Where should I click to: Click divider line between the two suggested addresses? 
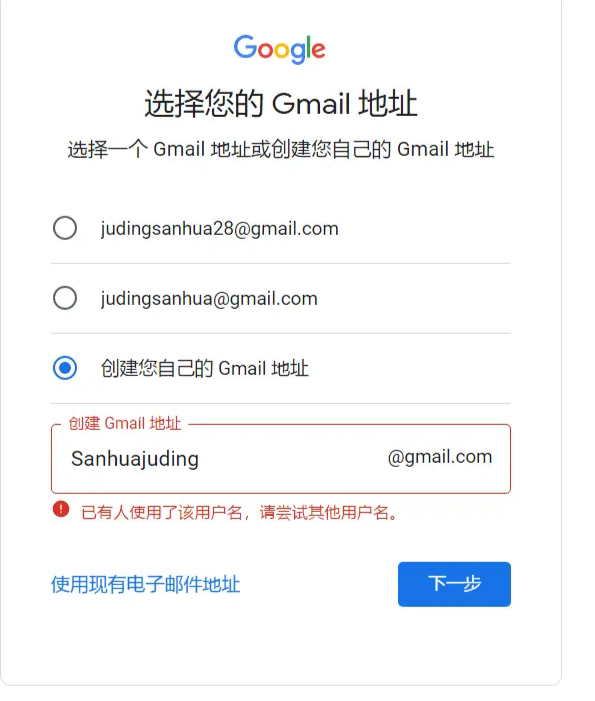281,263
